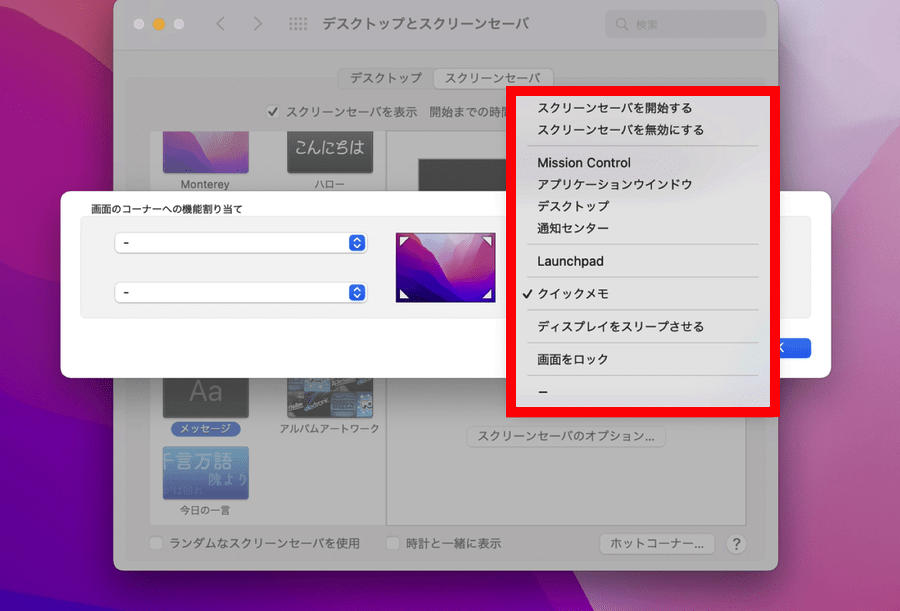Enable 時計と一緒に表示 checkbox
900x611 pixels.
[394, 544]
